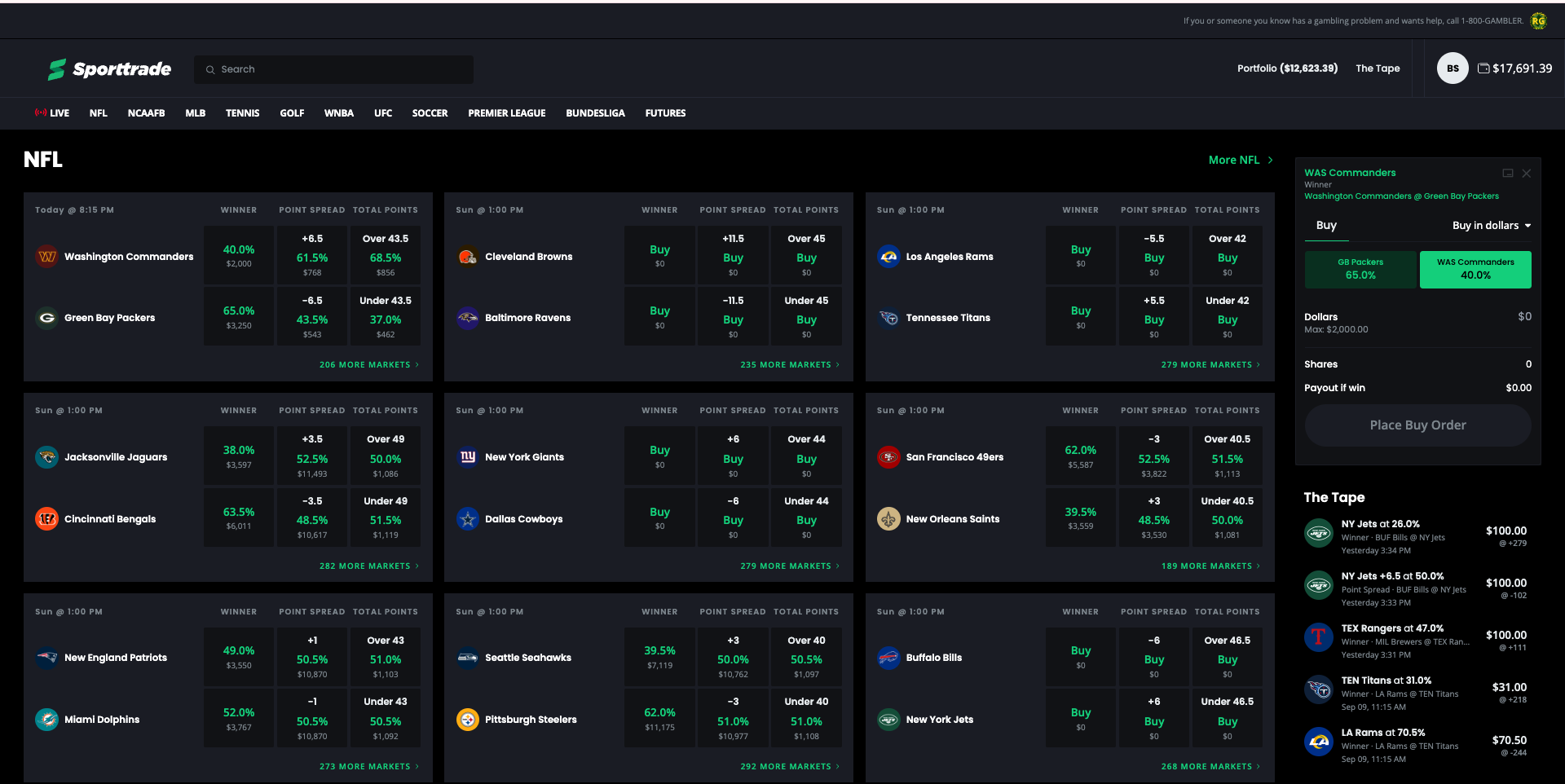1565x784 pixels.
Task: Expand 206 more markets for Commanders game
Action: [x=369, y=365]
